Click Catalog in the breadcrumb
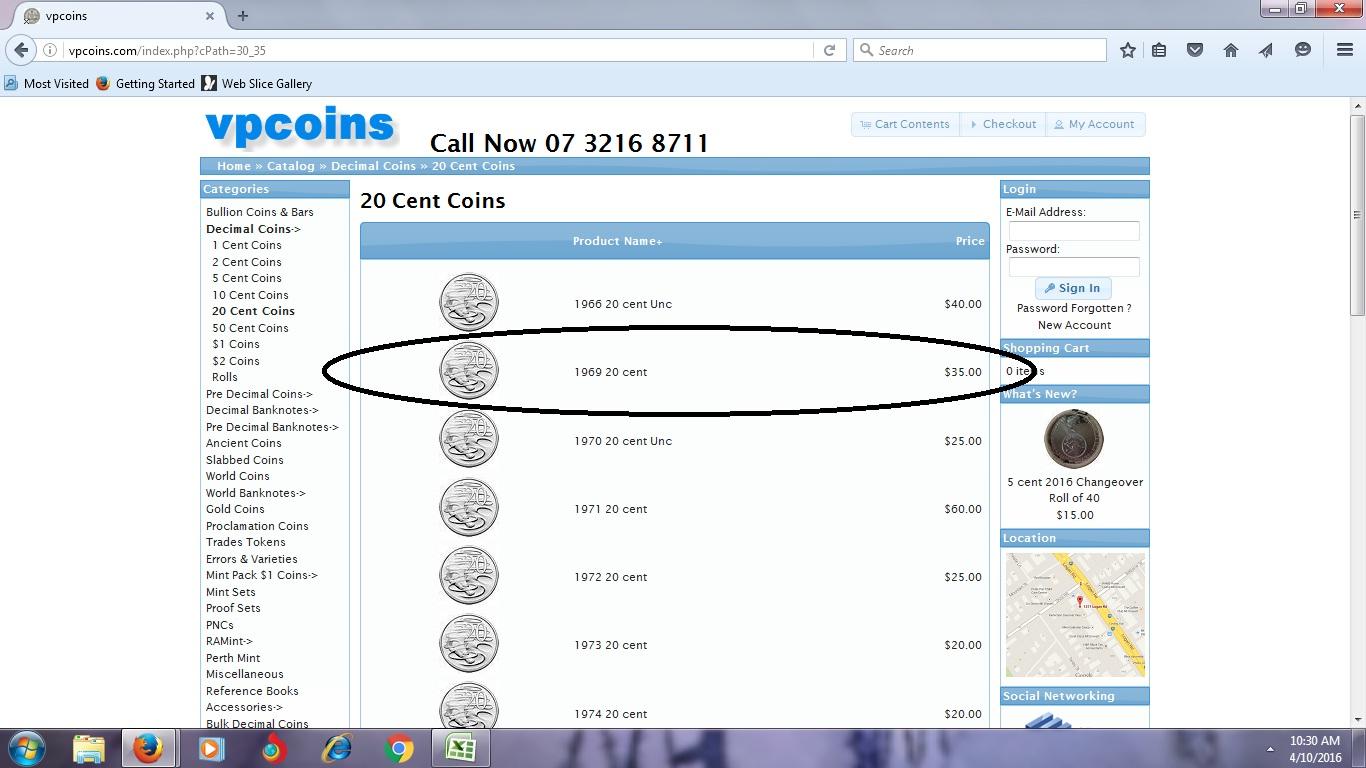The width and height of the screenshot is (1366, 768). 291,166
